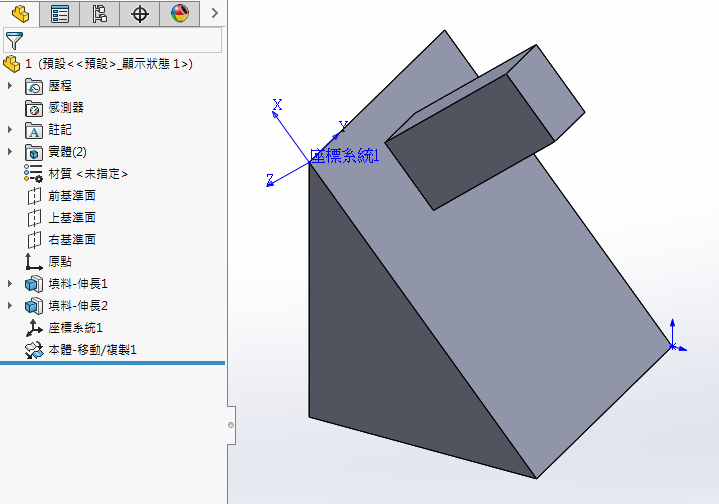Click the 註記 annotations icon
This screenshot has width=719, height=504.
33,130
